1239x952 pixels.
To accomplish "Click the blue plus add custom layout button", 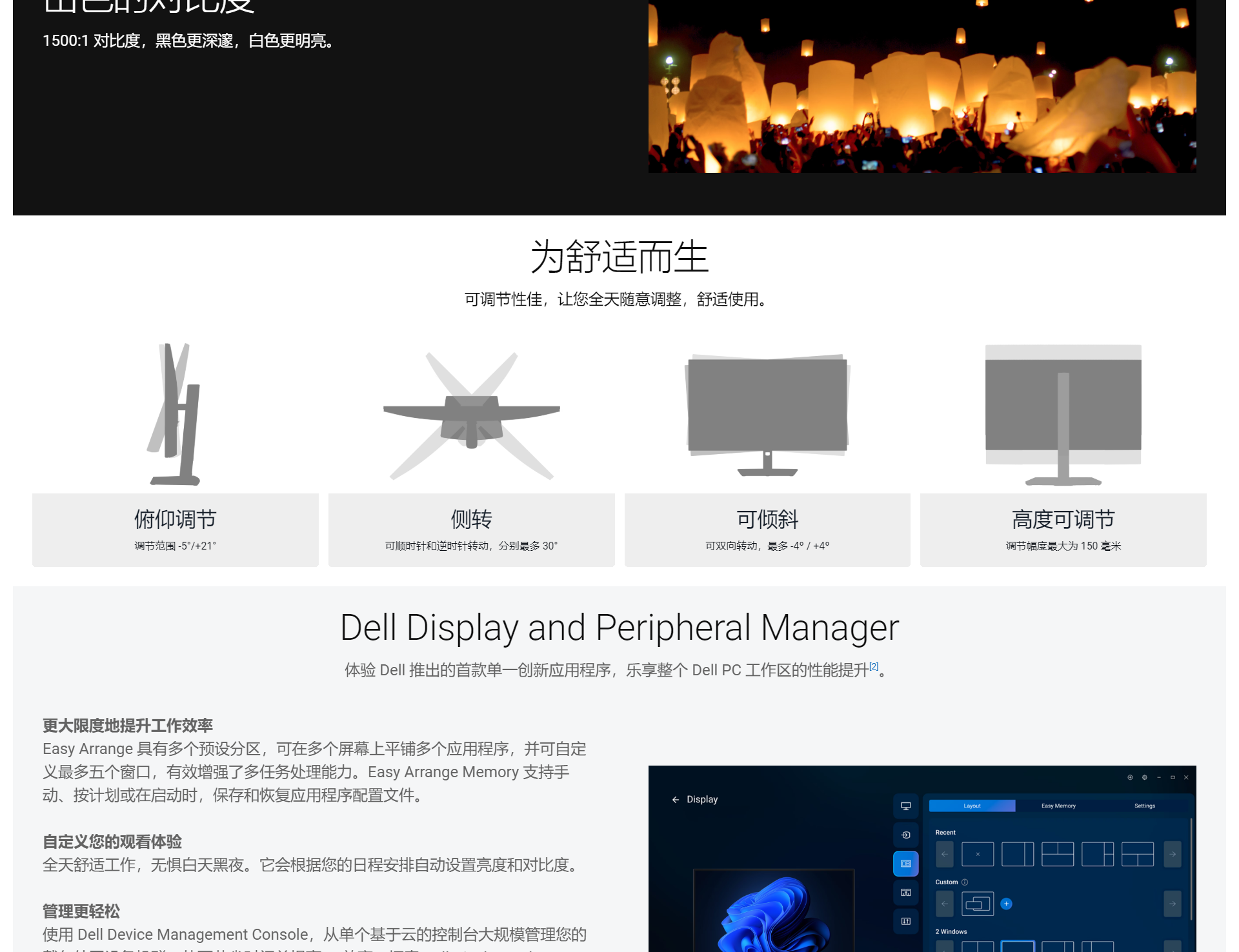I will (1006, 904).
